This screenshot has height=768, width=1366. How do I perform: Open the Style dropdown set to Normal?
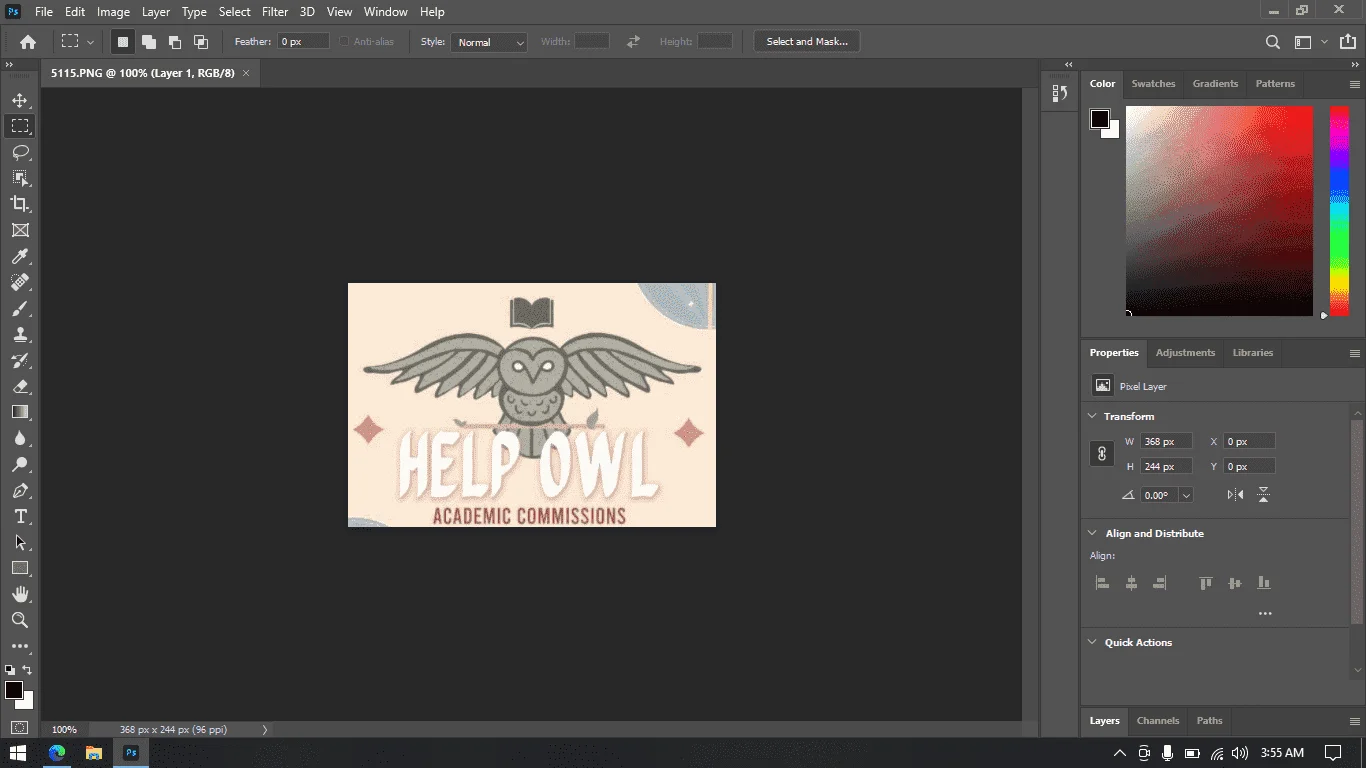[x=489, y=42]
